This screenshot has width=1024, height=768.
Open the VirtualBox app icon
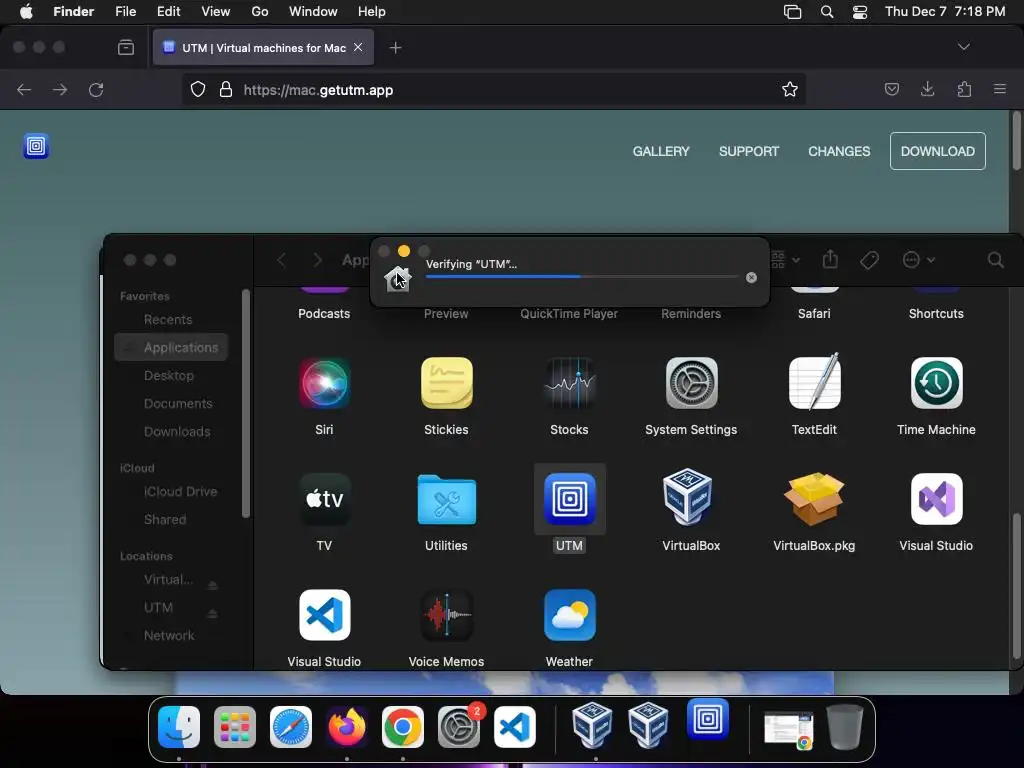tap(688, 496)
